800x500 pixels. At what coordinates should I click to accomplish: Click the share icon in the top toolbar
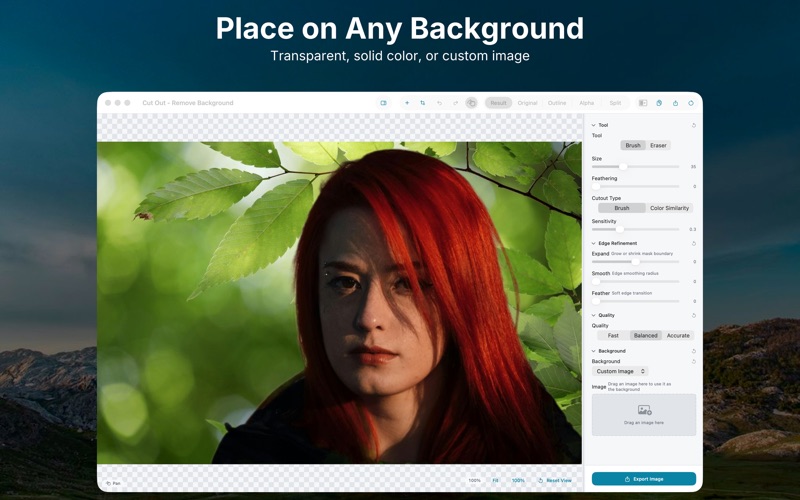coord(675,103)
